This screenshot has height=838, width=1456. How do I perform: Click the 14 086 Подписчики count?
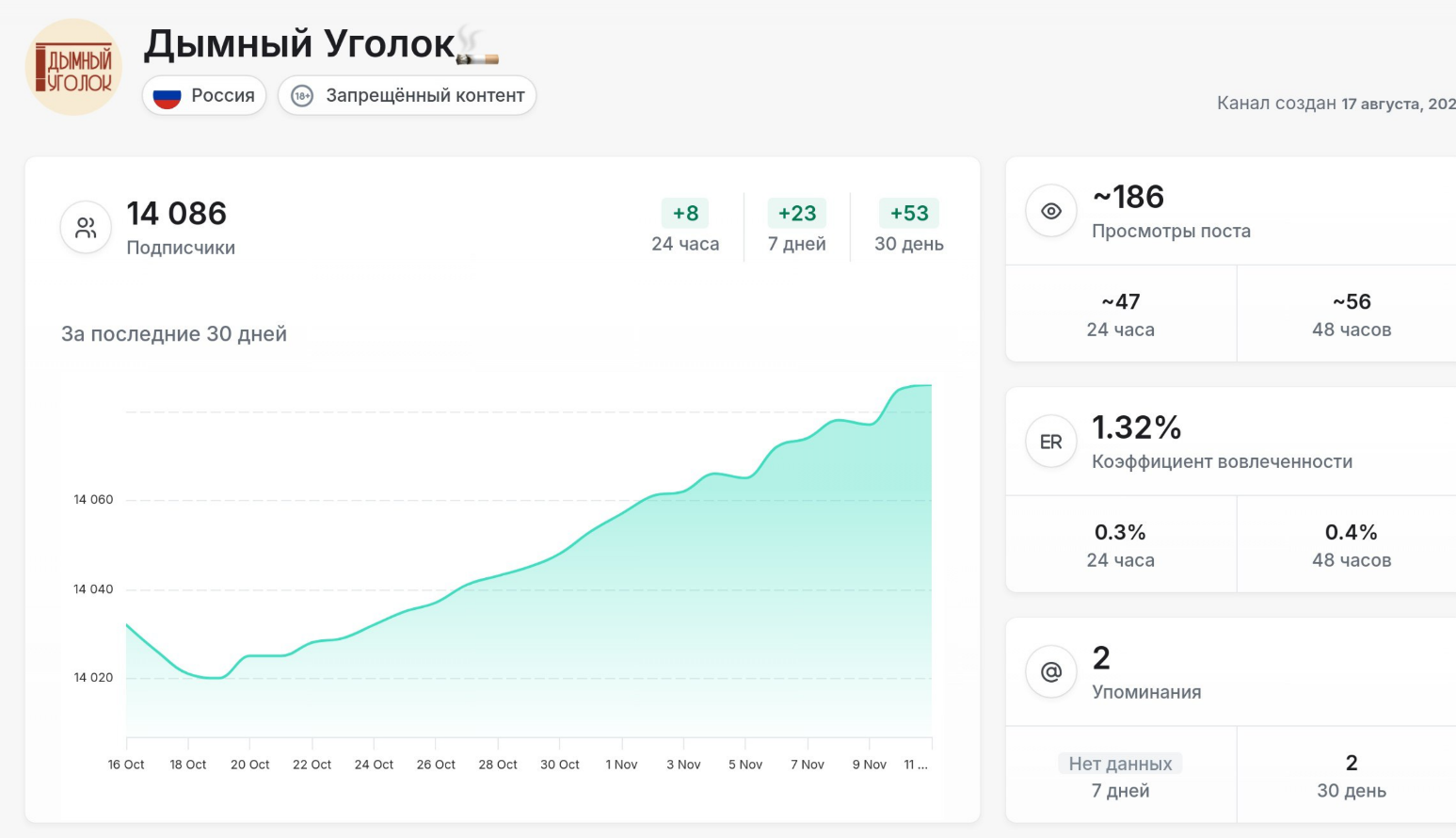tap(177, 214)
